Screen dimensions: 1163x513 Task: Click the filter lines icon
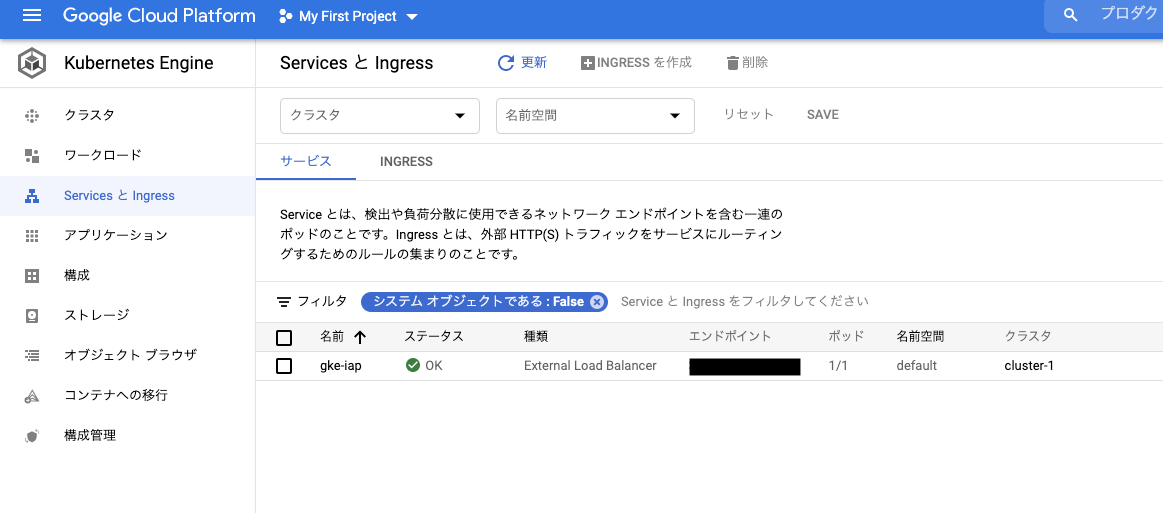pos(283,302)
